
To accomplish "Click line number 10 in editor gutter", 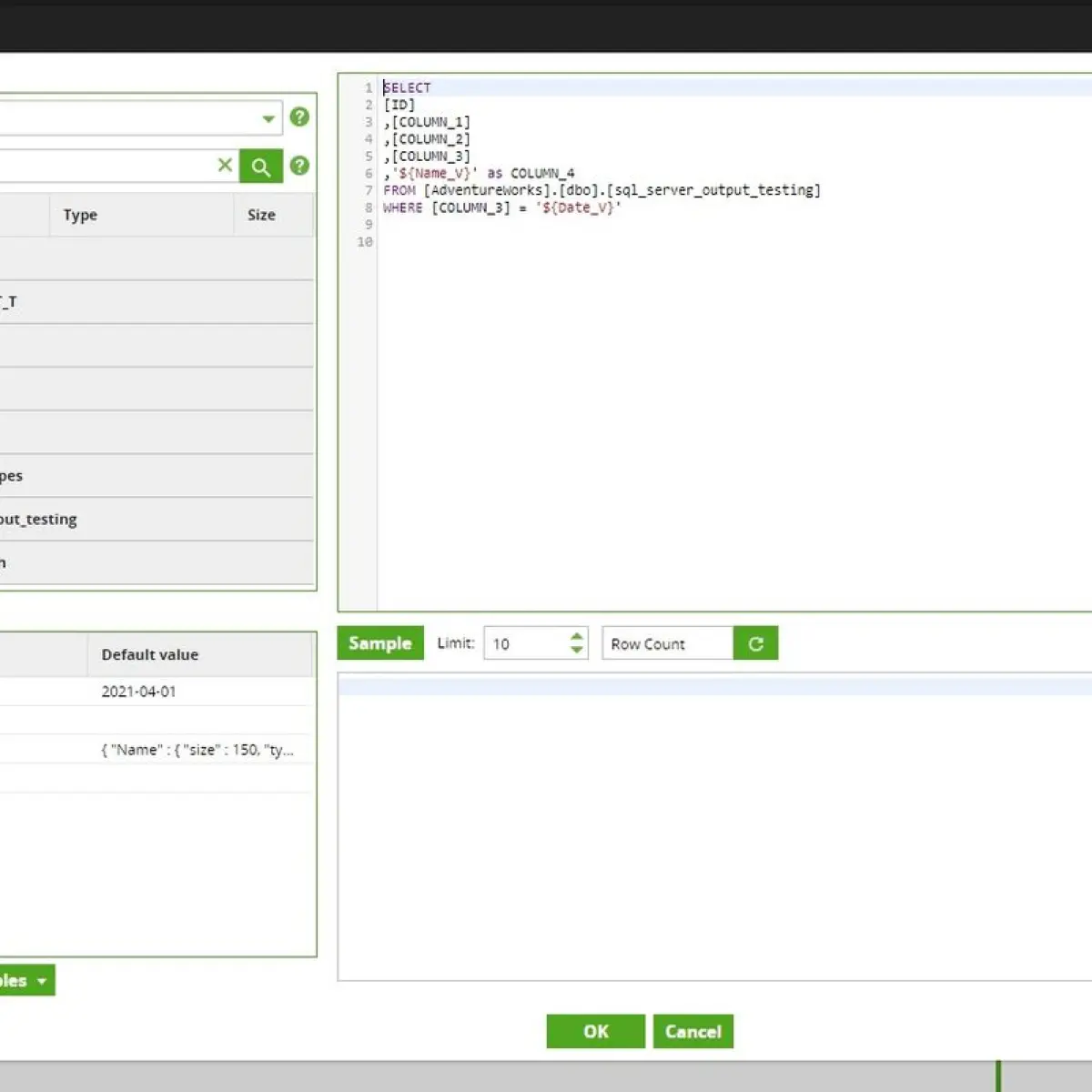I will coord(365,242).
